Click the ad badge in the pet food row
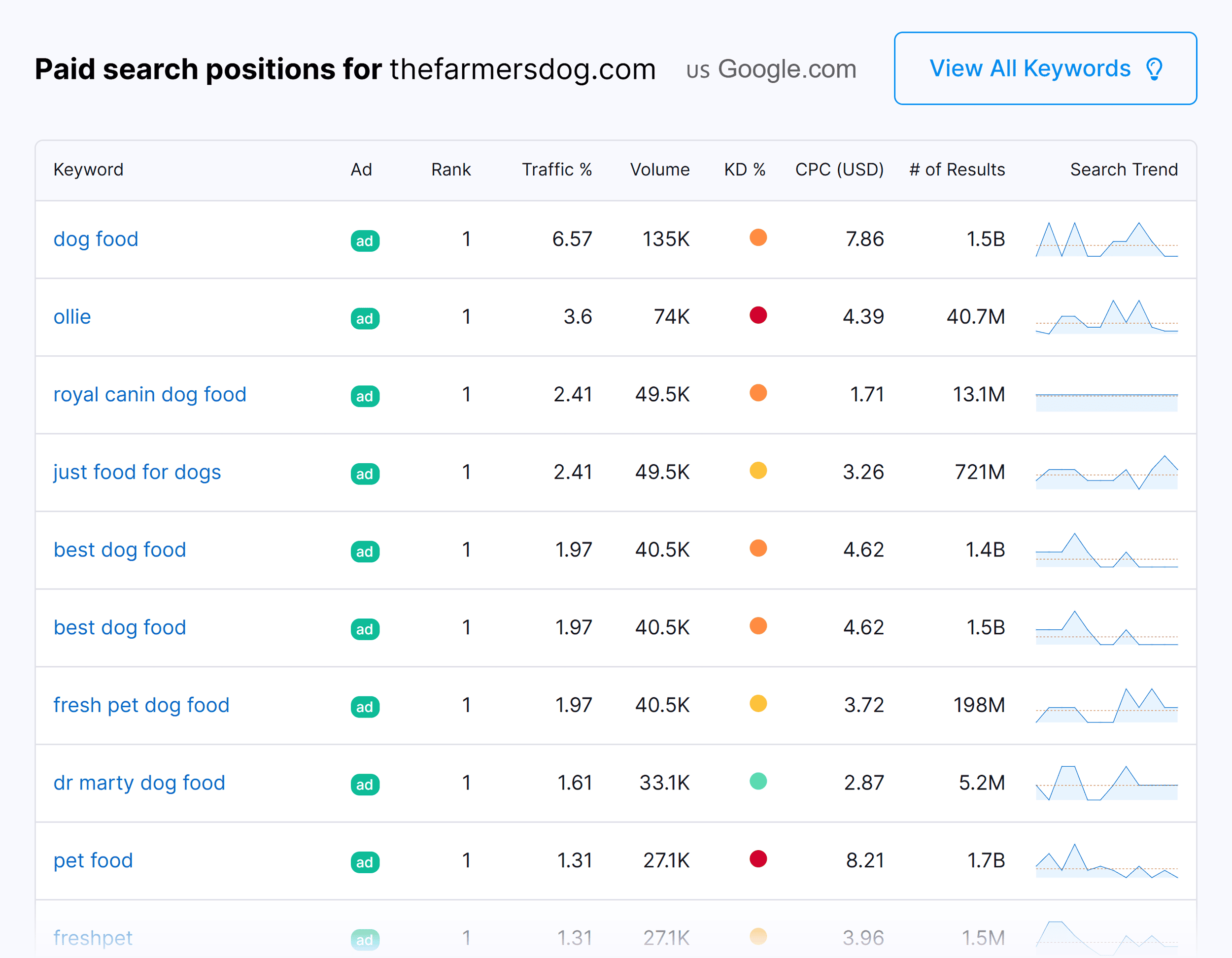The width and height of the screenshot is (1232, 958). point(365,863)
